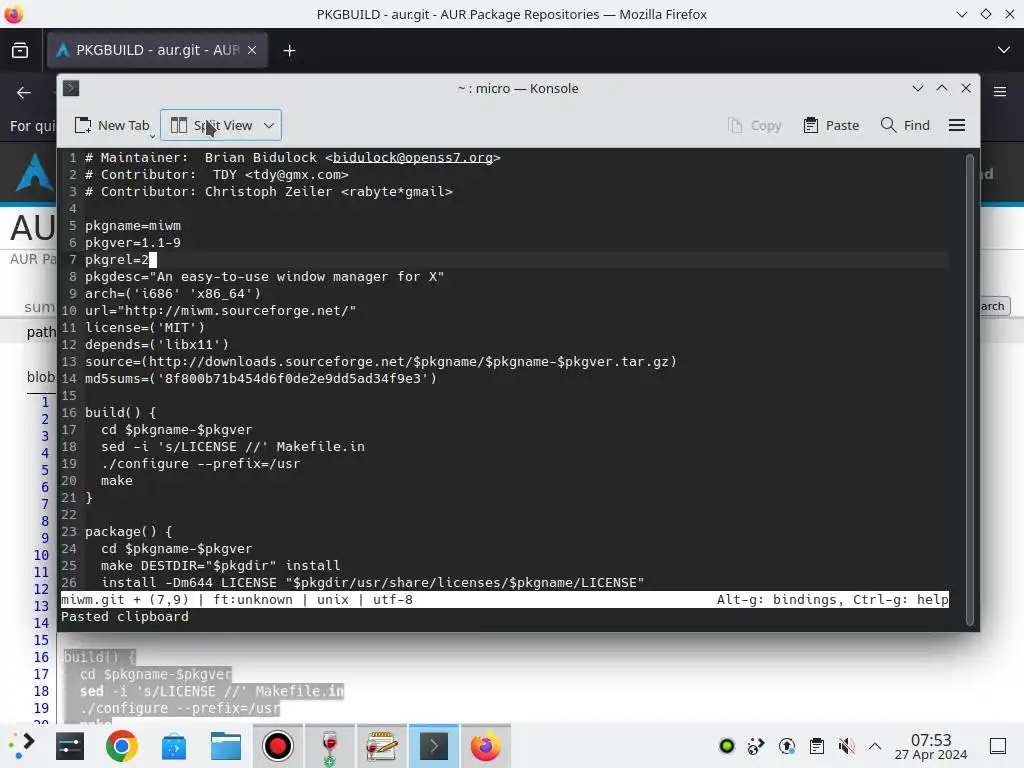Open the Wine glass taskbar icon

[330, 746]
